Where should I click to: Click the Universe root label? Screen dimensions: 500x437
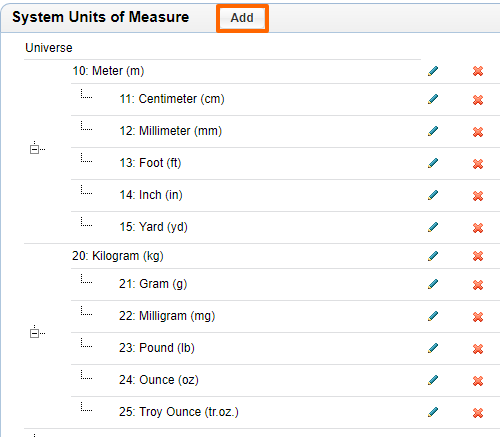coord(49,48)
